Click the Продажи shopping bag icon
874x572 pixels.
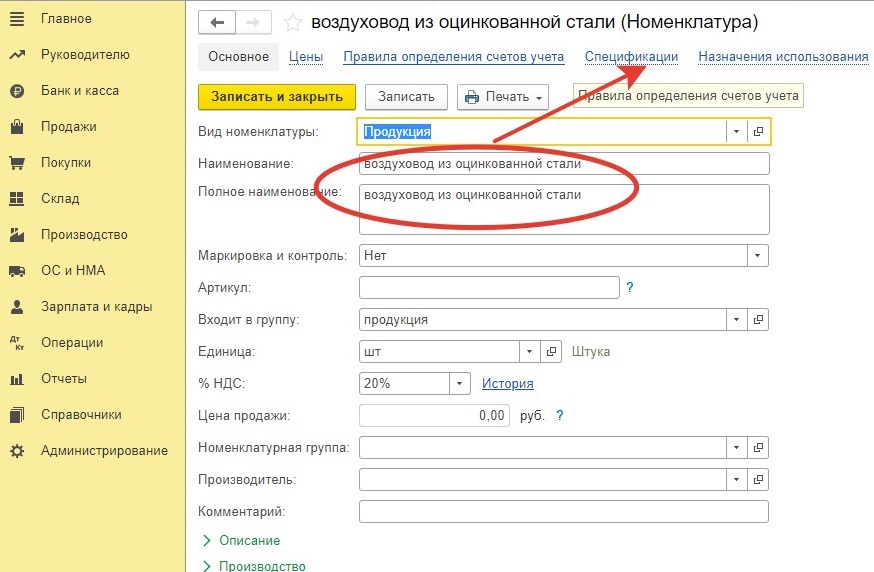coord(17,127)
